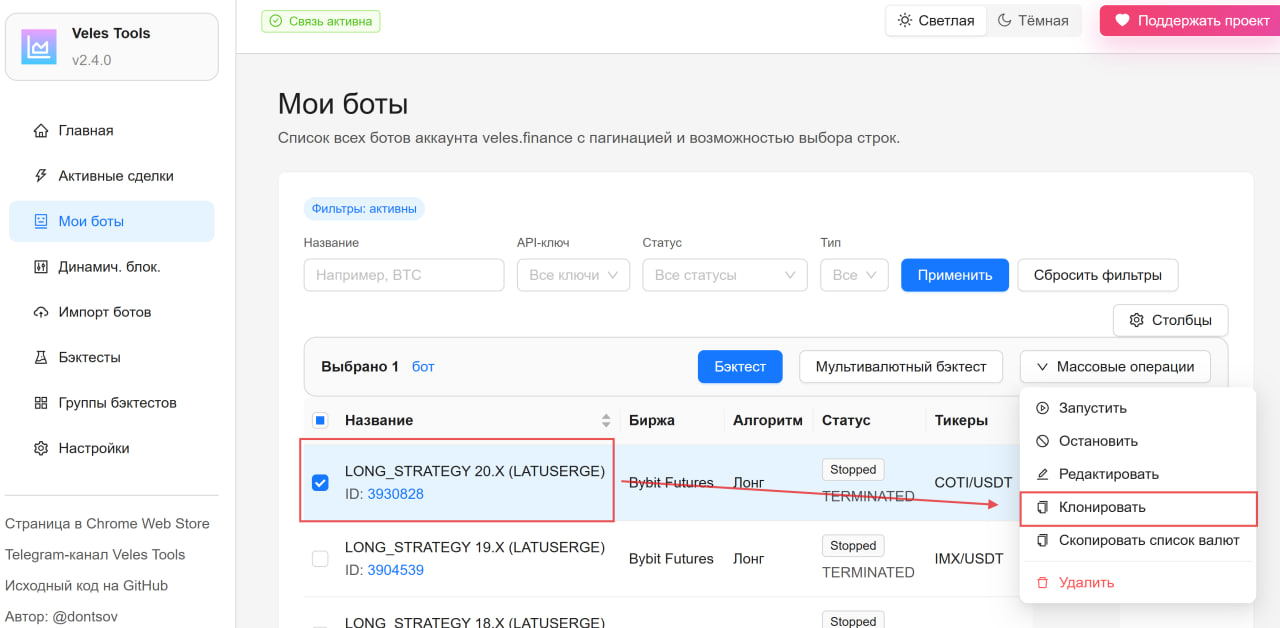Choose Клонировать from the operations menu
1280x628 pixels.
pos(1138,507)
